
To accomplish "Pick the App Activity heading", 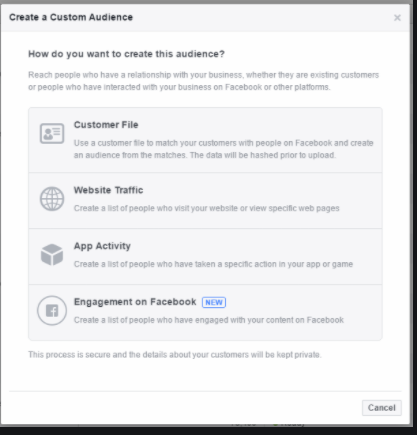I will click(x=102, y=246).
